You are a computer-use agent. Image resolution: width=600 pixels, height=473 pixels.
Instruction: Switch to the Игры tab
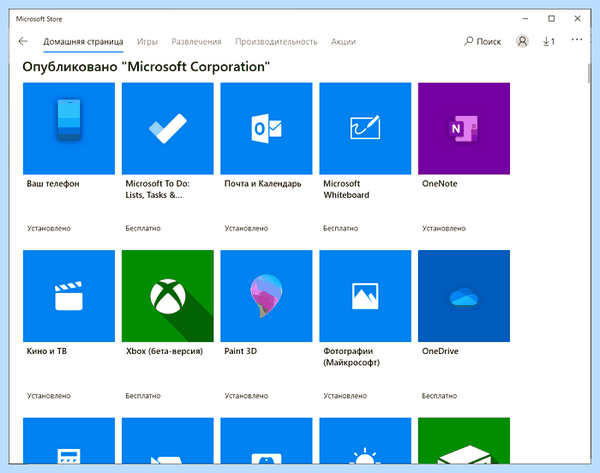(x=147, y=42)
